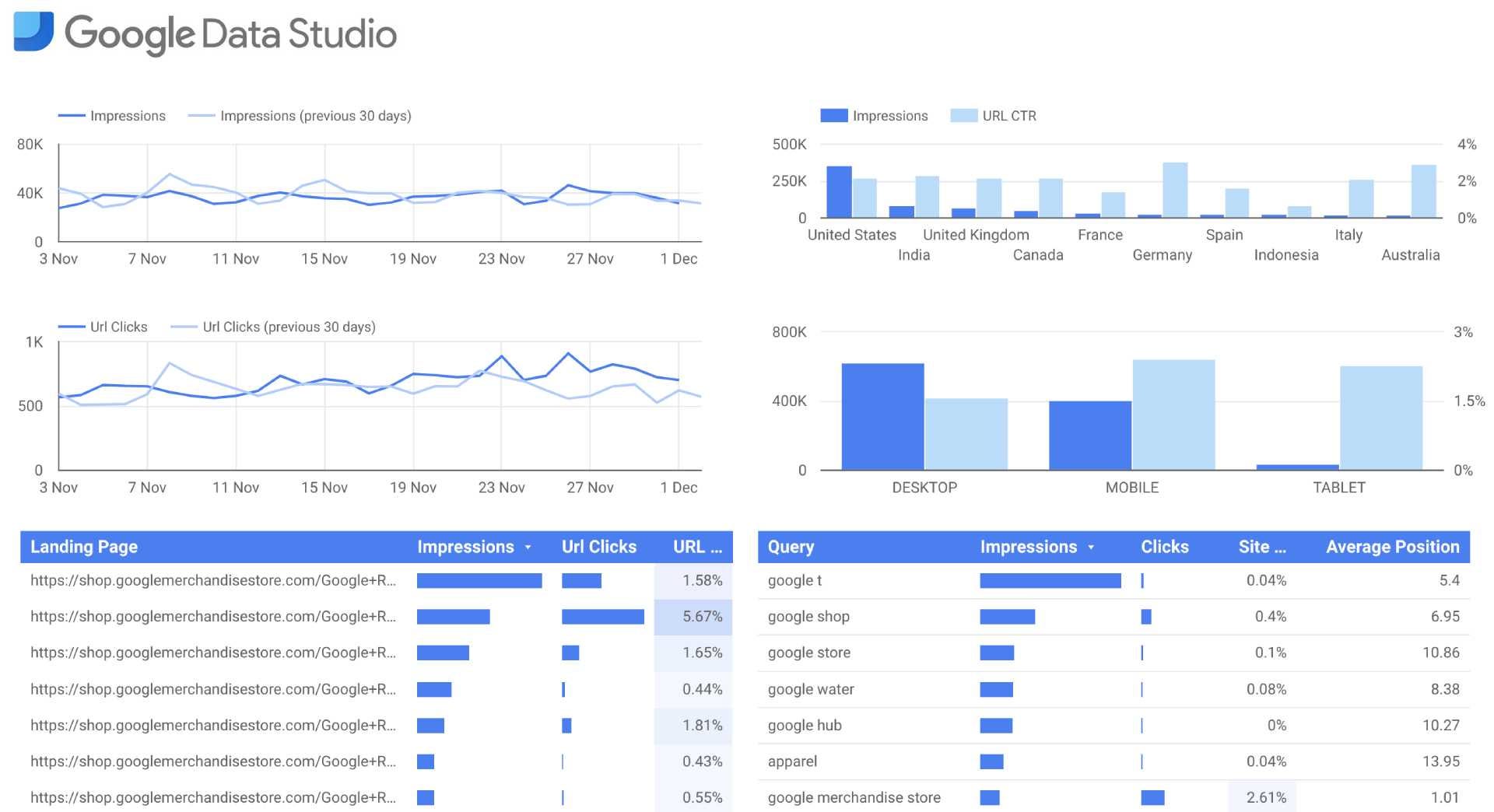This screenshot has width=1494, height=812.
Task: Click the Google Data Studio title text
Action: point(230,34)
